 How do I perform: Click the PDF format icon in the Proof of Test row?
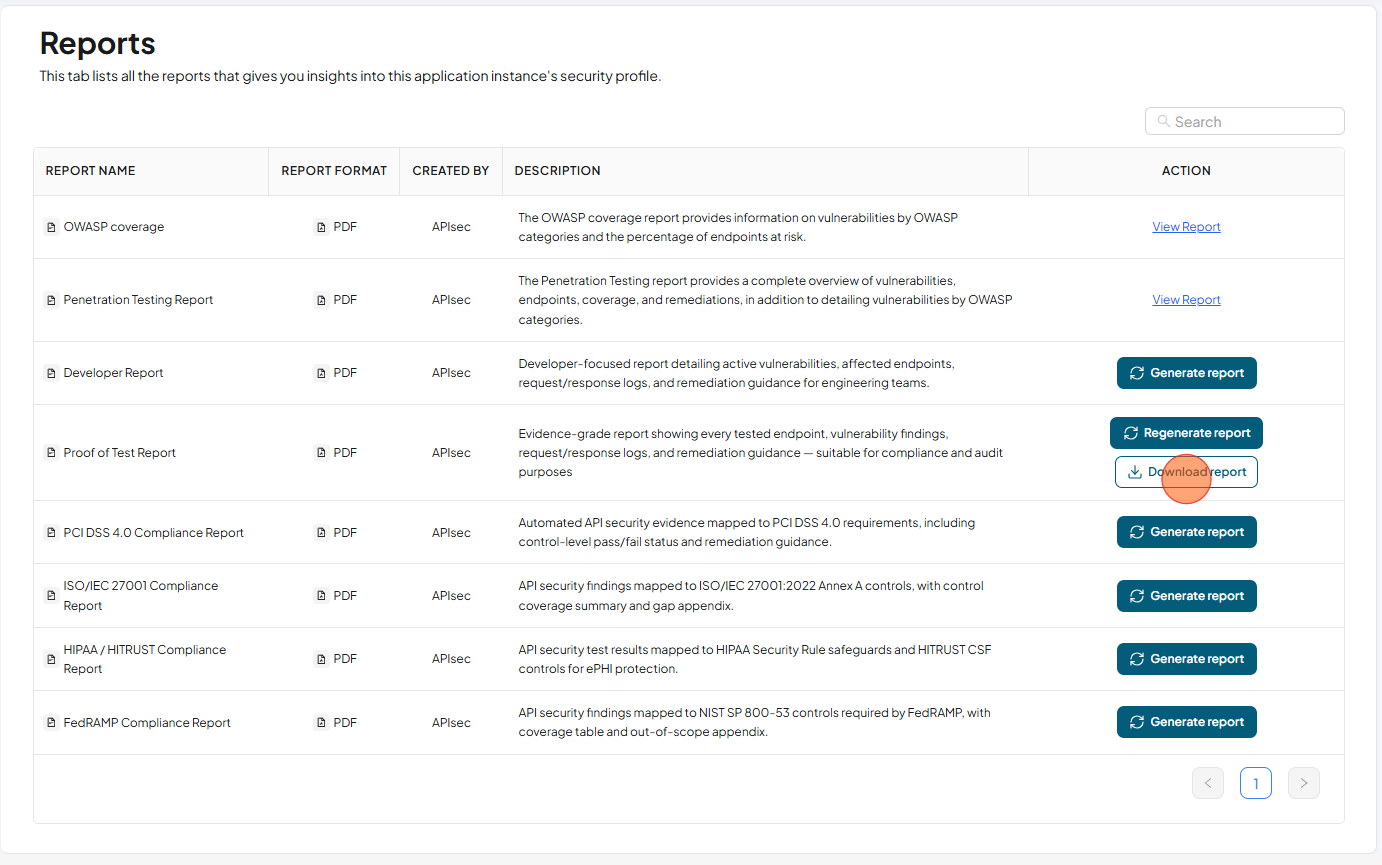click(x=321, y=453)
